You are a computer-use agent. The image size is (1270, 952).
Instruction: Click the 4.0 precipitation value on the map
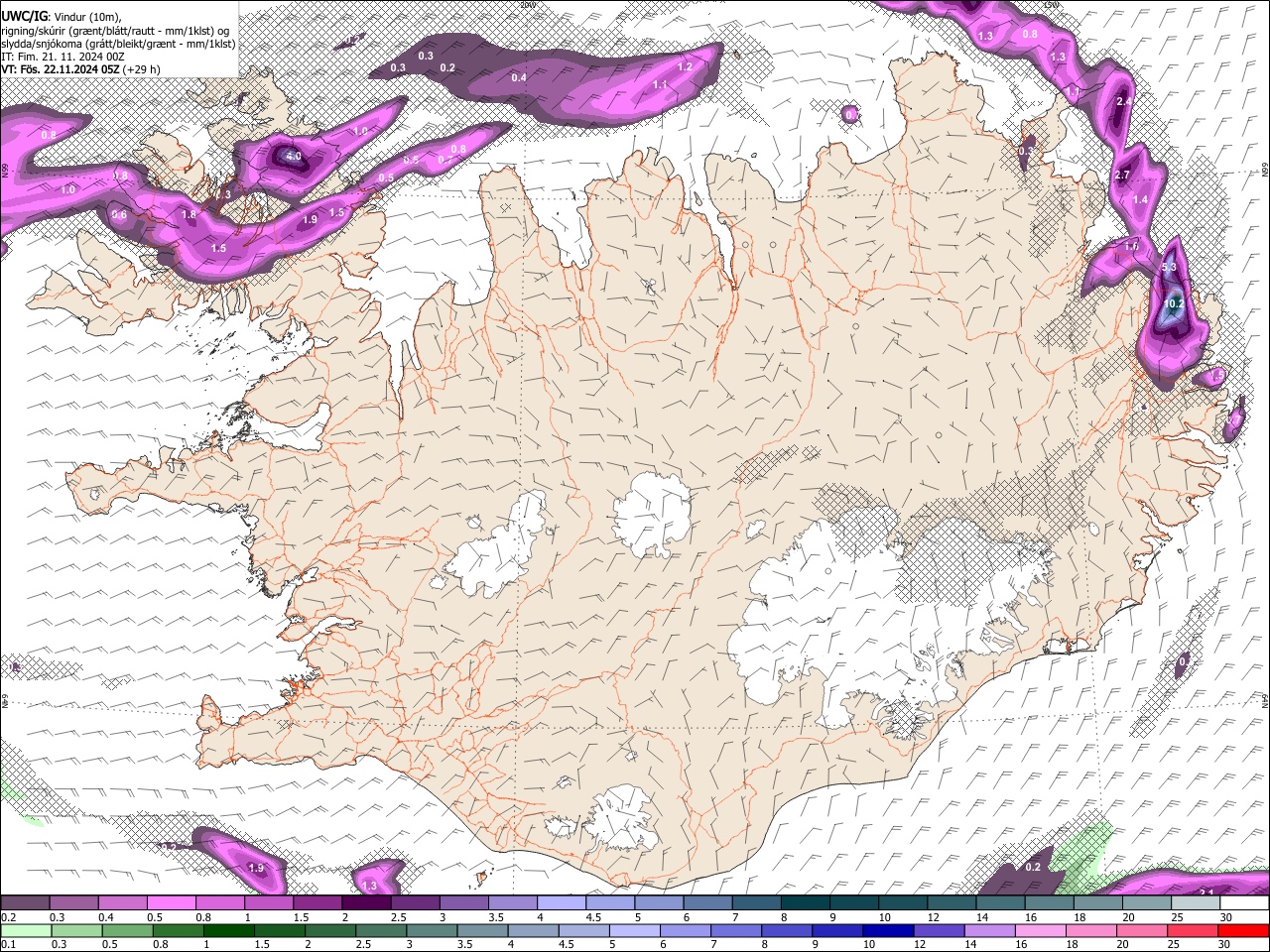coord(293,156)
